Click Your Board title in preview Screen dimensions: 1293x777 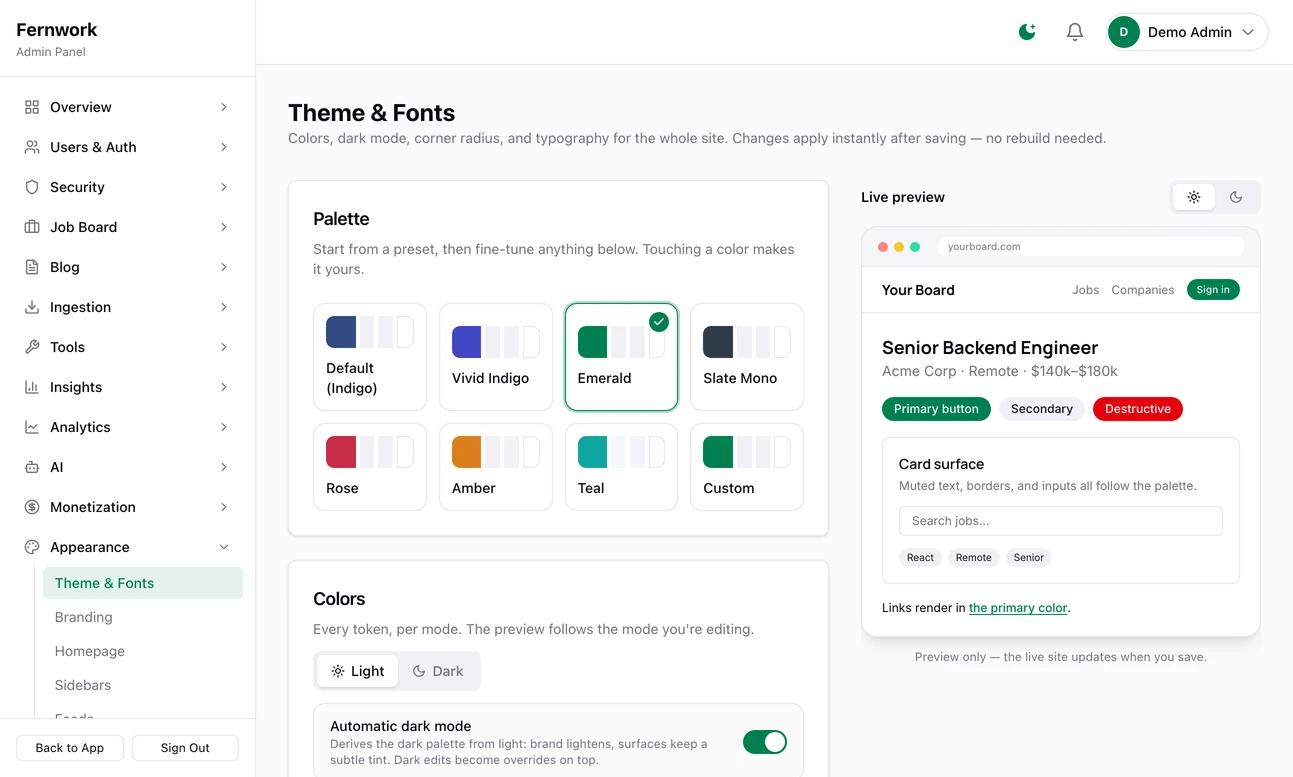[x=918, y=290]
